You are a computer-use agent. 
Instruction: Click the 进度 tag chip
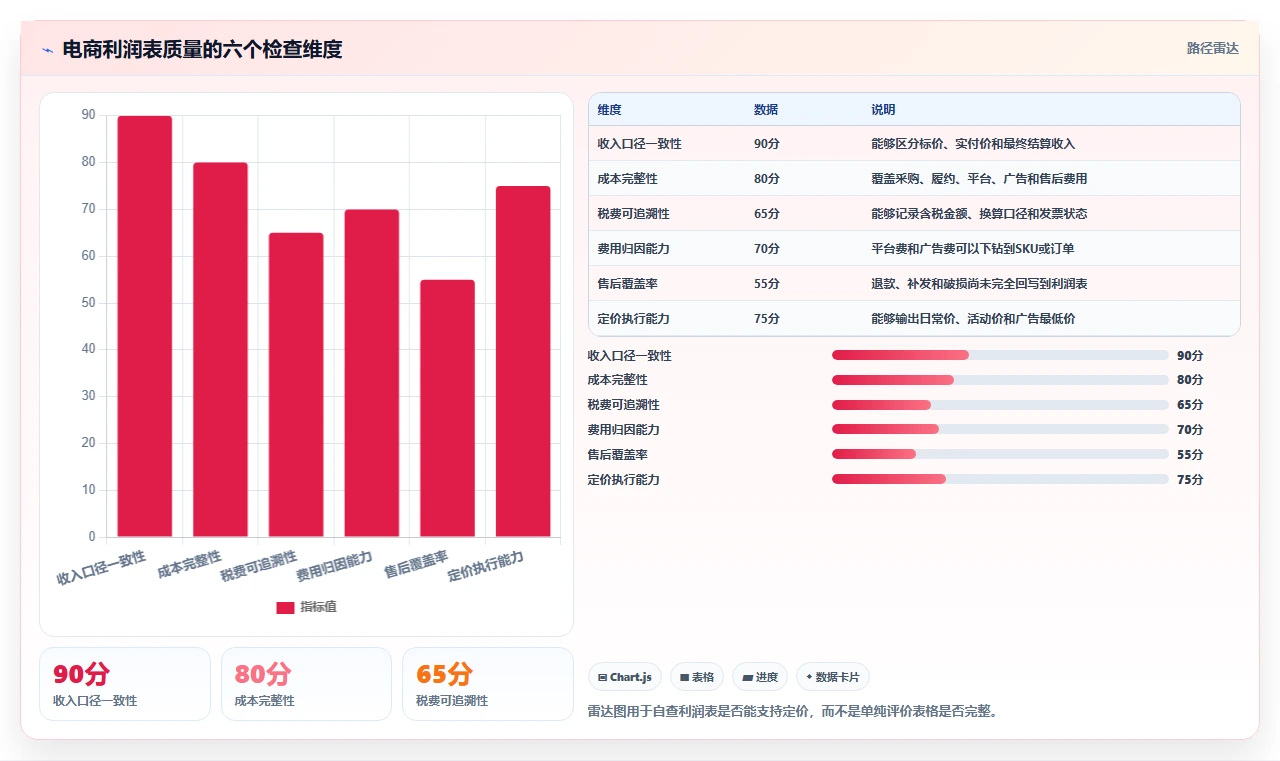point(760,677)
